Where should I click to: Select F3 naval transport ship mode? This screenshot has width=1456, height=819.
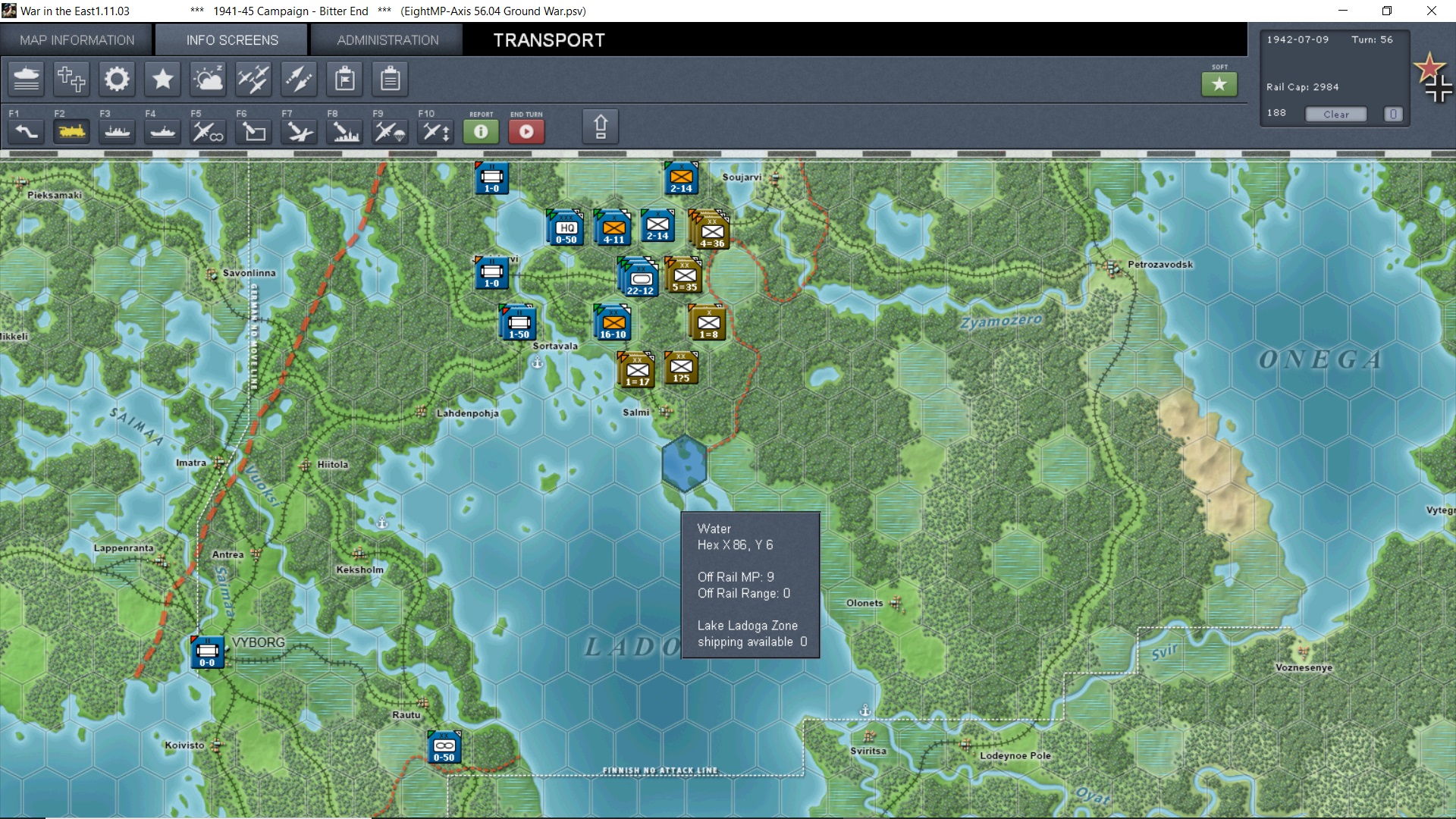coord(117,132)
